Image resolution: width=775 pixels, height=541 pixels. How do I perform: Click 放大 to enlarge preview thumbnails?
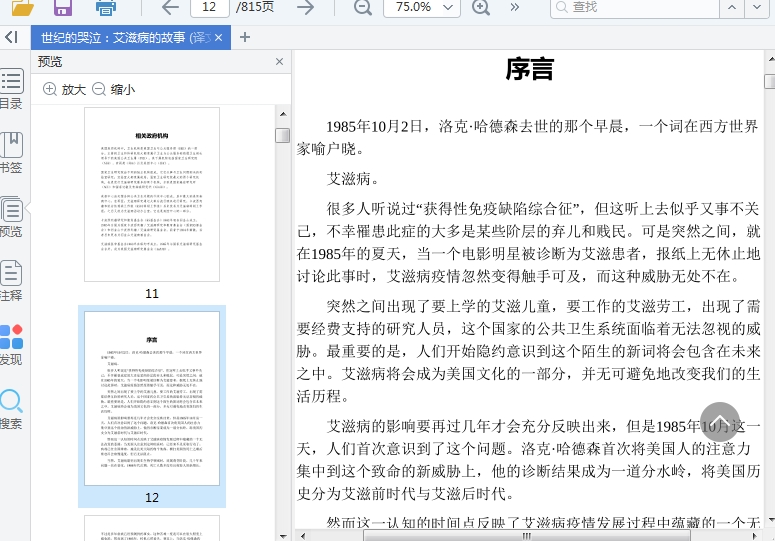coord(64,89)
